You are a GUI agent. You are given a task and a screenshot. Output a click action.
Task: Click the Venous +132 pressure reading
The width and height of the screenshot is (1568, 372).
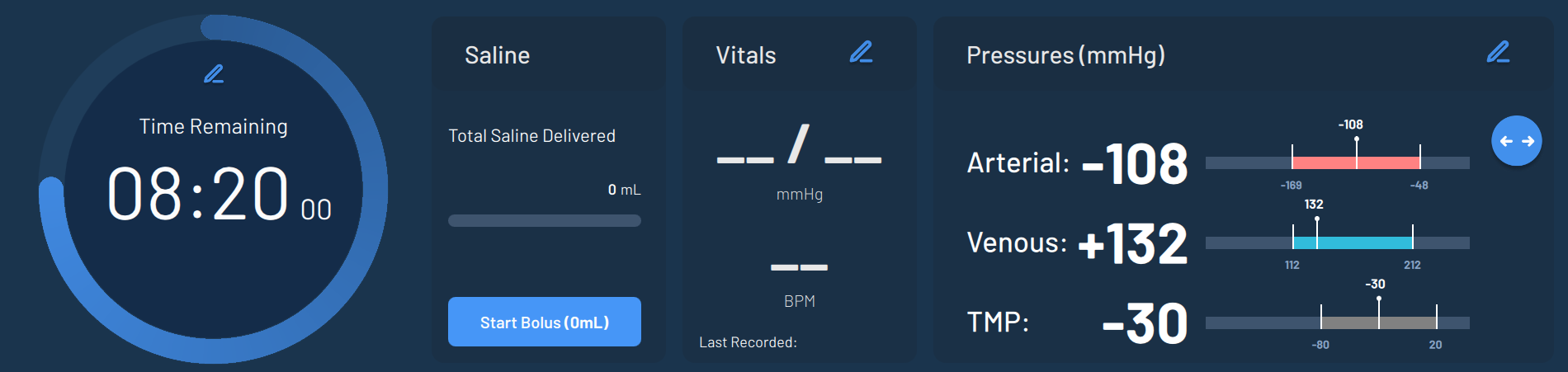[x=1132, y=243]
